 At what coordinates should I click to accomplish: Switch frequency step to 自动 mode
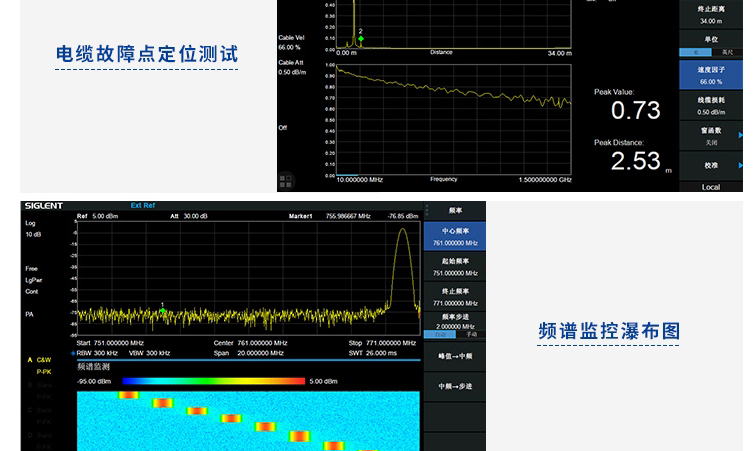(440, 334)
